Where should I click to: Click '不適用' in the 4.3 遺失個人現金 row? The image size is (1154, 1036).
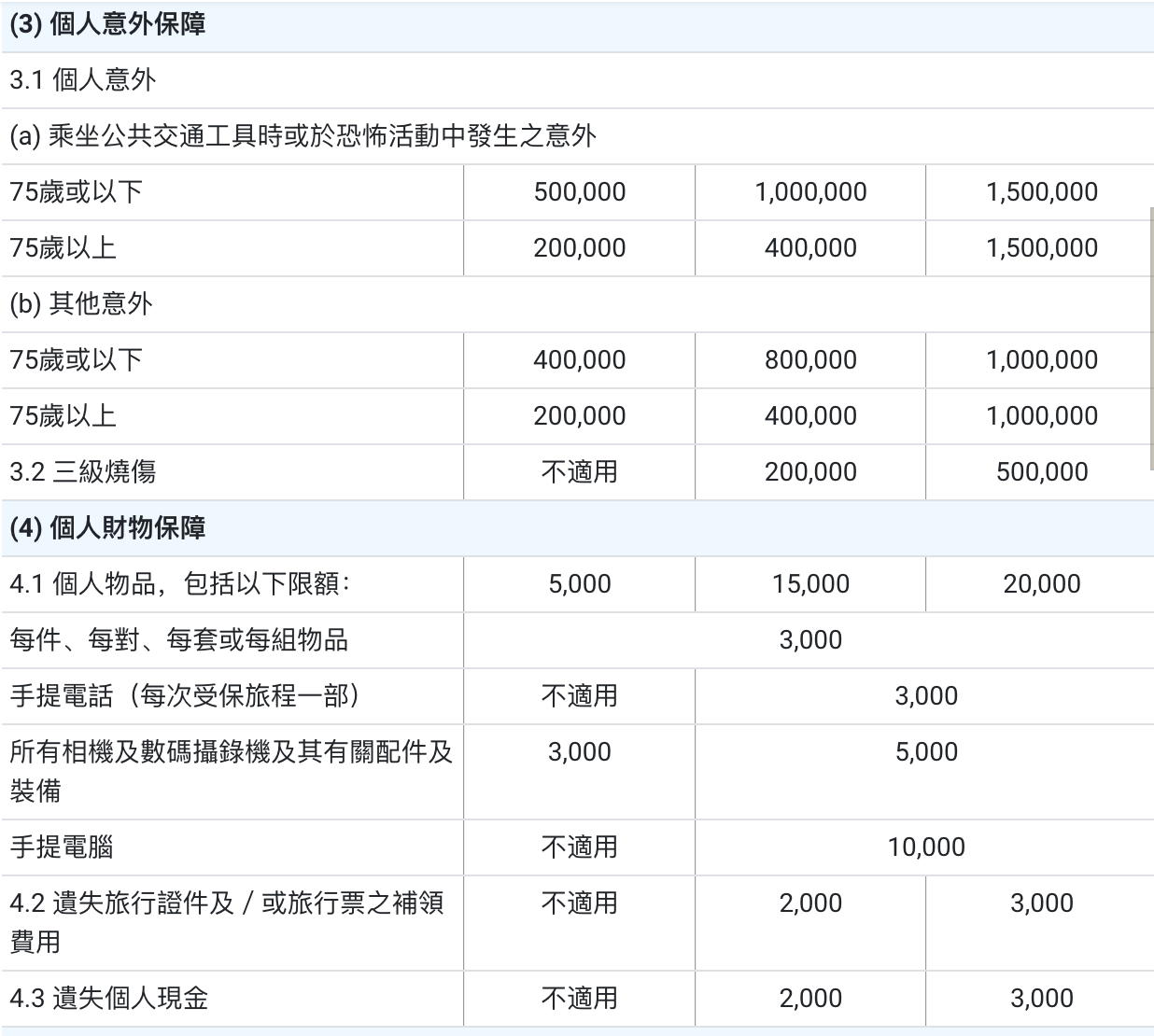tap(580, 999)
